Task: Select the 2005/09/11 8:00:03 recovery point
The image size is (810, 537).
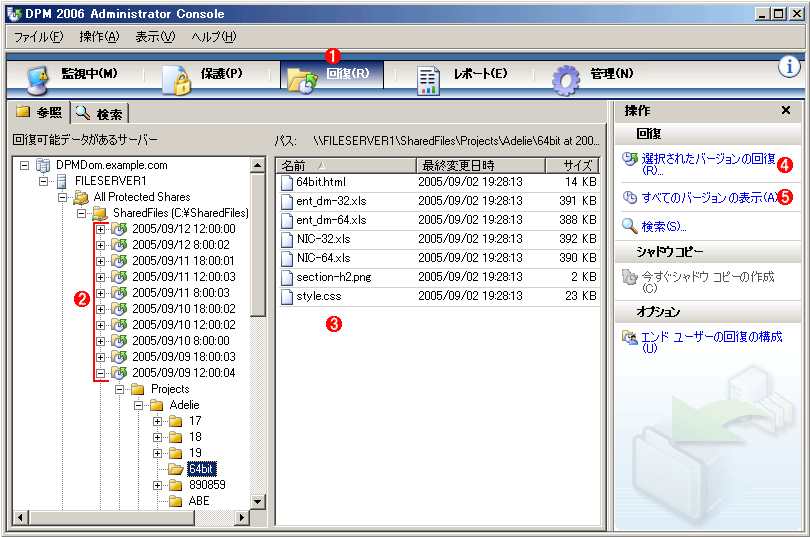Action: pos(181,293)
